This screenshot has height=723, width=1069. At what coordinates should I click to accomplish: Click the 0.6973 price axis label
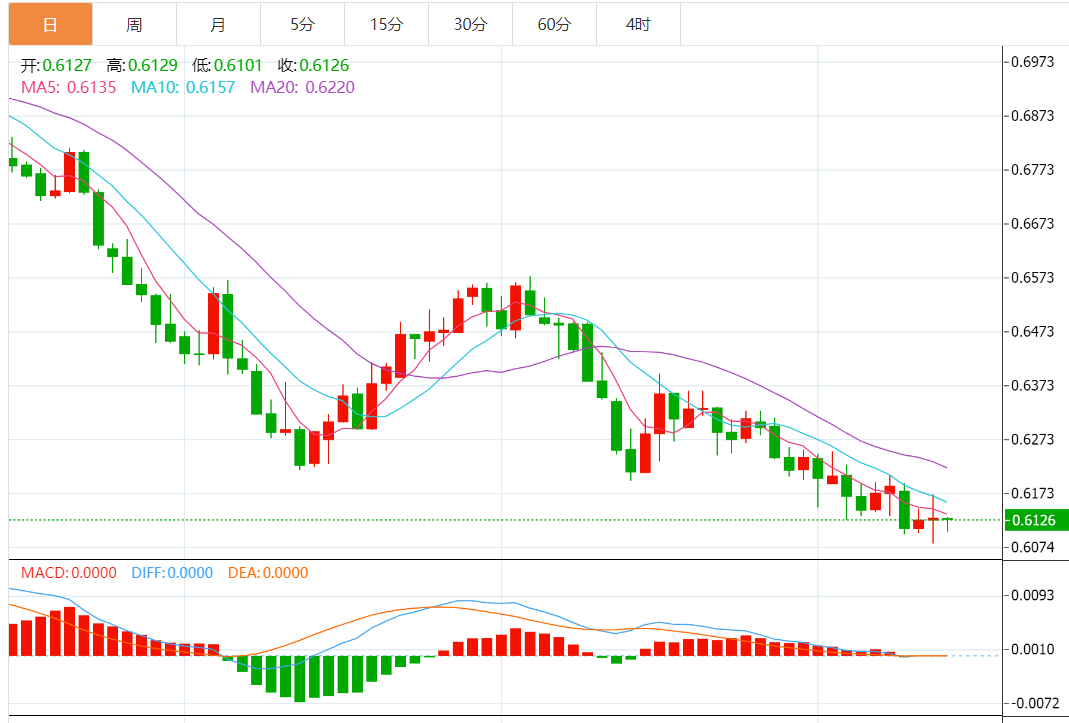click(1032, 62)
